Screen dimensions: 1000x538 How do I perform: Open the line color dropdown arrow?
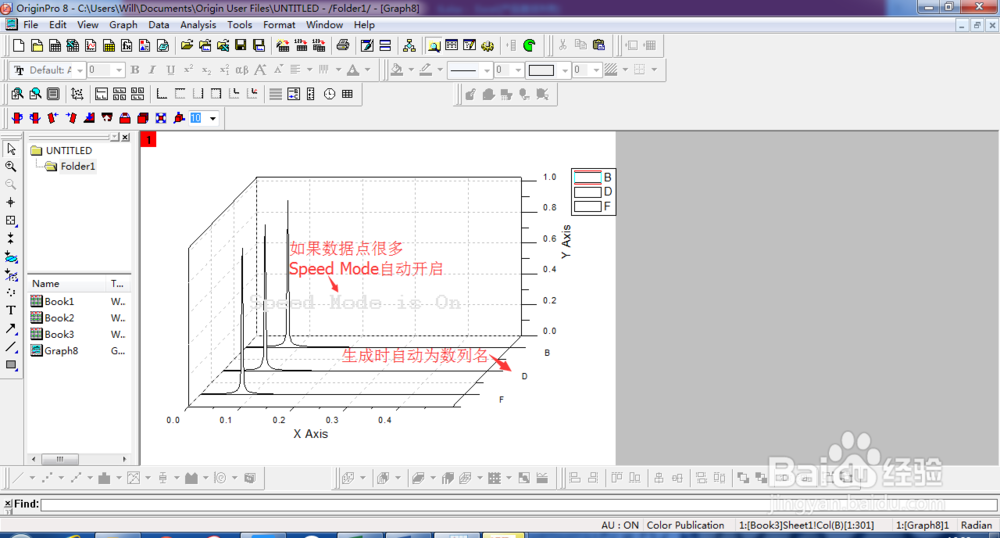pos(440,69)
